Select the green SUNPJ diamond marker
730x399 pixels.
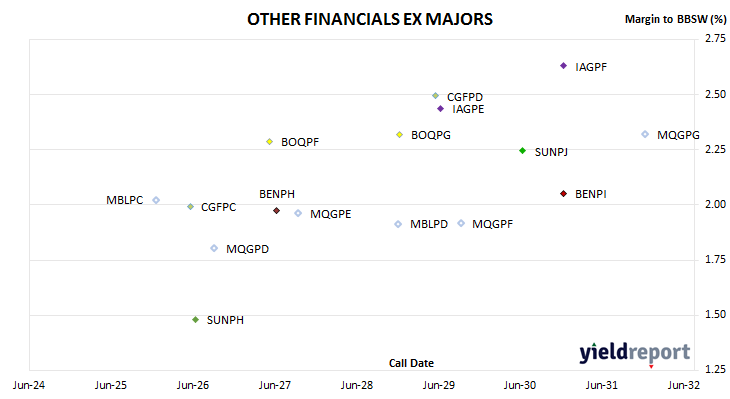pyautogui.click(x=522, y=151)
